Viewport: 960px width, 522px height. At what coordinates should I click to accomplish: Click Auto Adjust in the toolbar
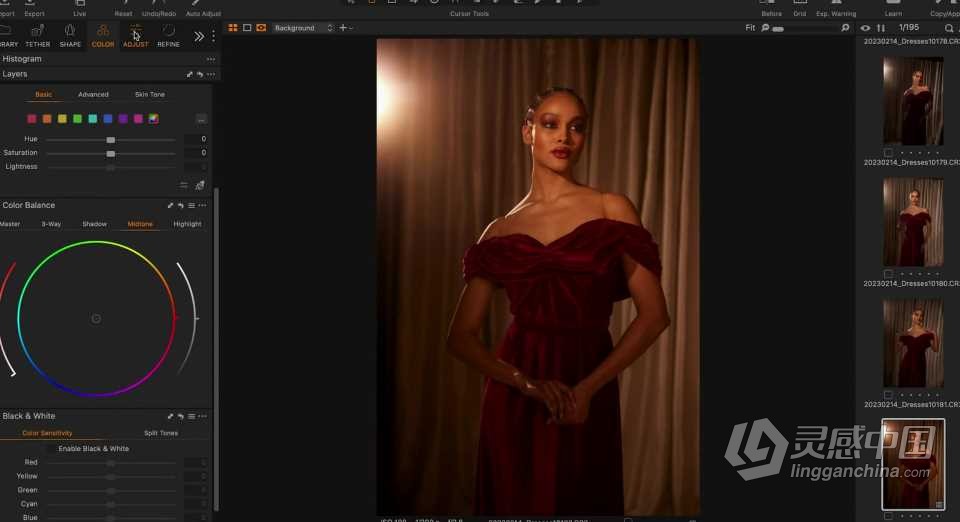[203, 9]
